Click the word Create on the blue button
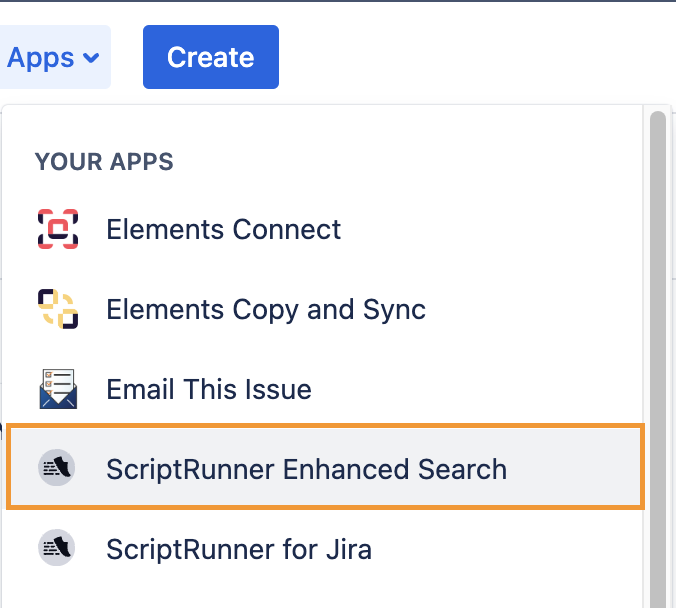Image resolution: width=676 pixels, height=608 pixels. coord(210,58)
